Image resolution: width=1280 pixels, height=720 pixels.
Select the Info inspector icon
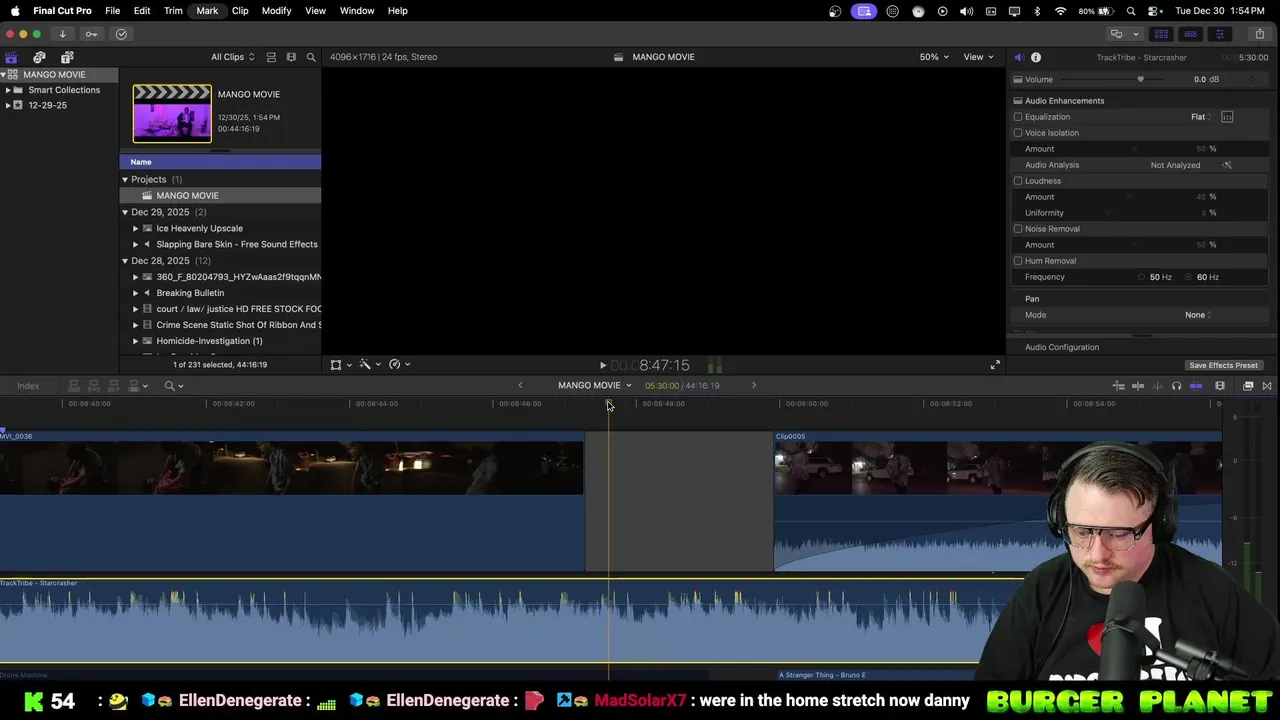click(1036, 57)
